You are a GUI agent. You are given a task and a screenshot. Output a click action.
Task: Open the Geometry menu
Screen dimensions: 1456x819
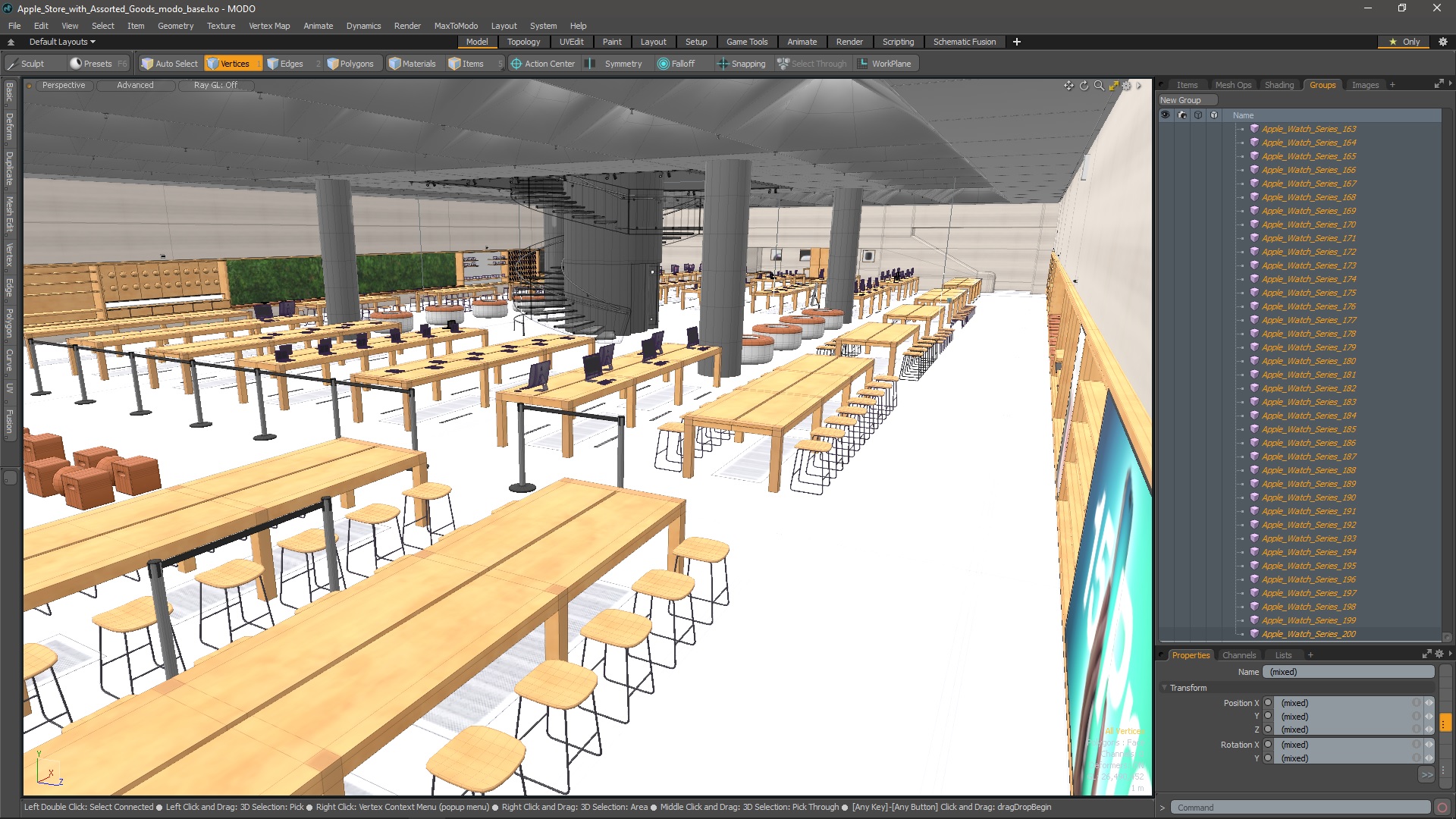point(175,26)
